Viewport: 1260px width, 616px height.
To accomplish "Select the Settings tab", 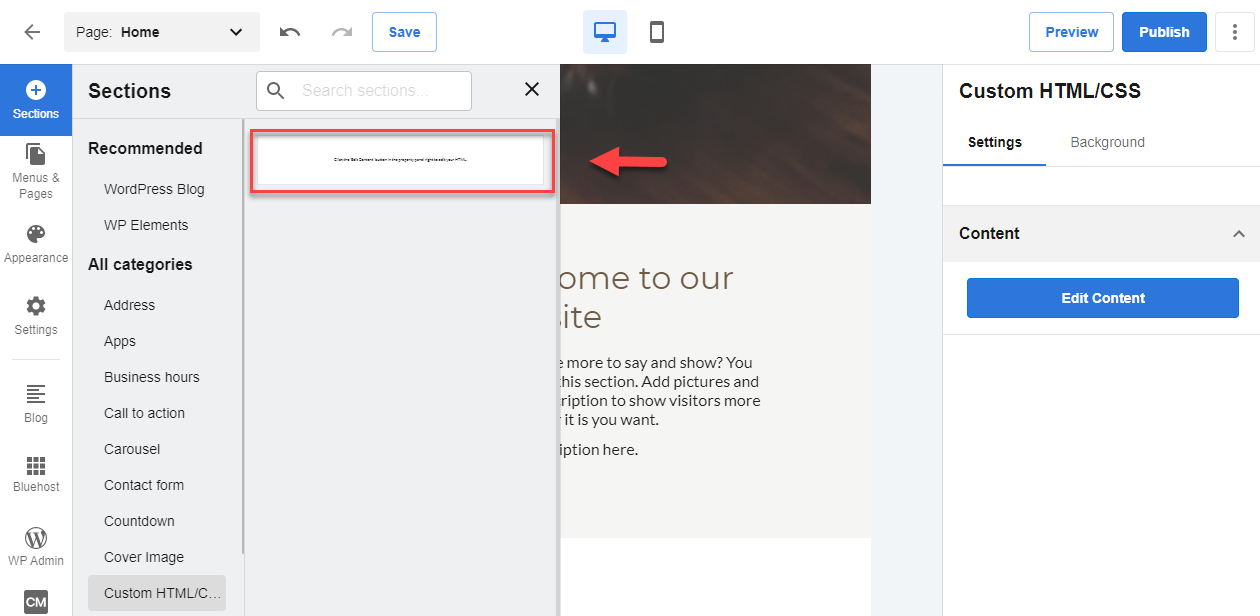I will pos(994,142).
